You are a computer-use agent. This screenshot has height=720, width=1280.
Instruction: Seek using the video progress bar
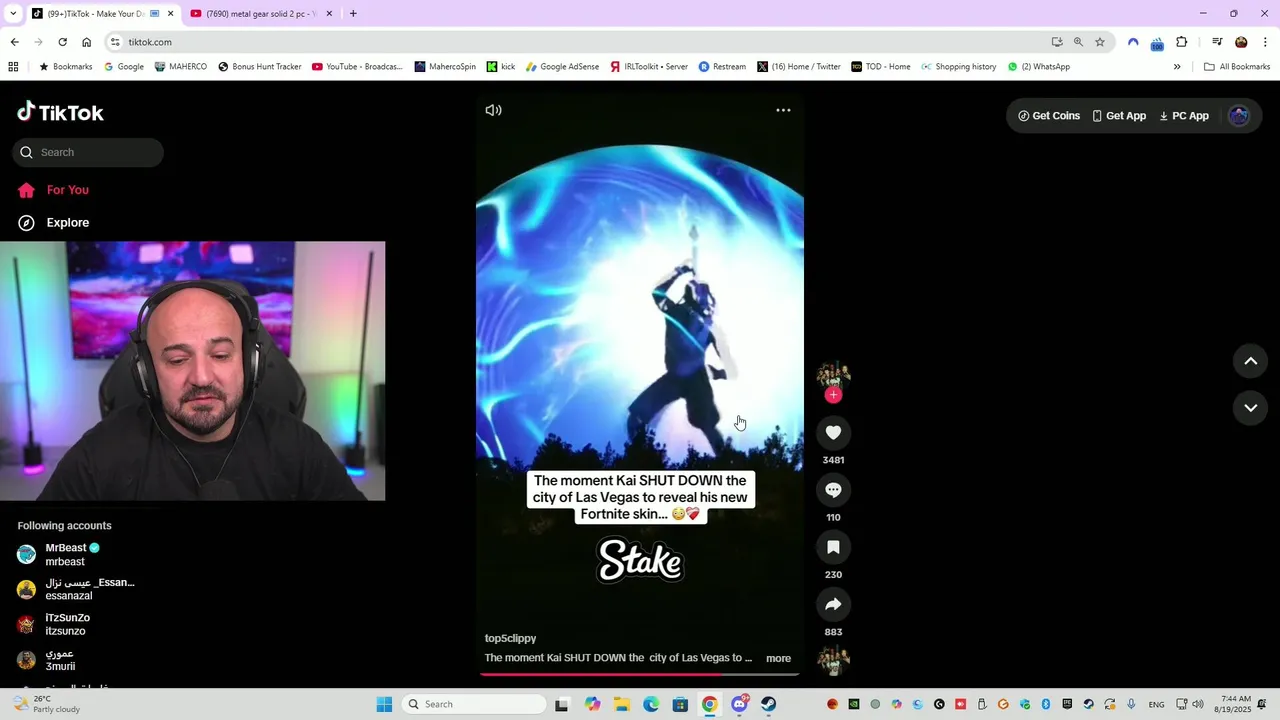point(640,674)
